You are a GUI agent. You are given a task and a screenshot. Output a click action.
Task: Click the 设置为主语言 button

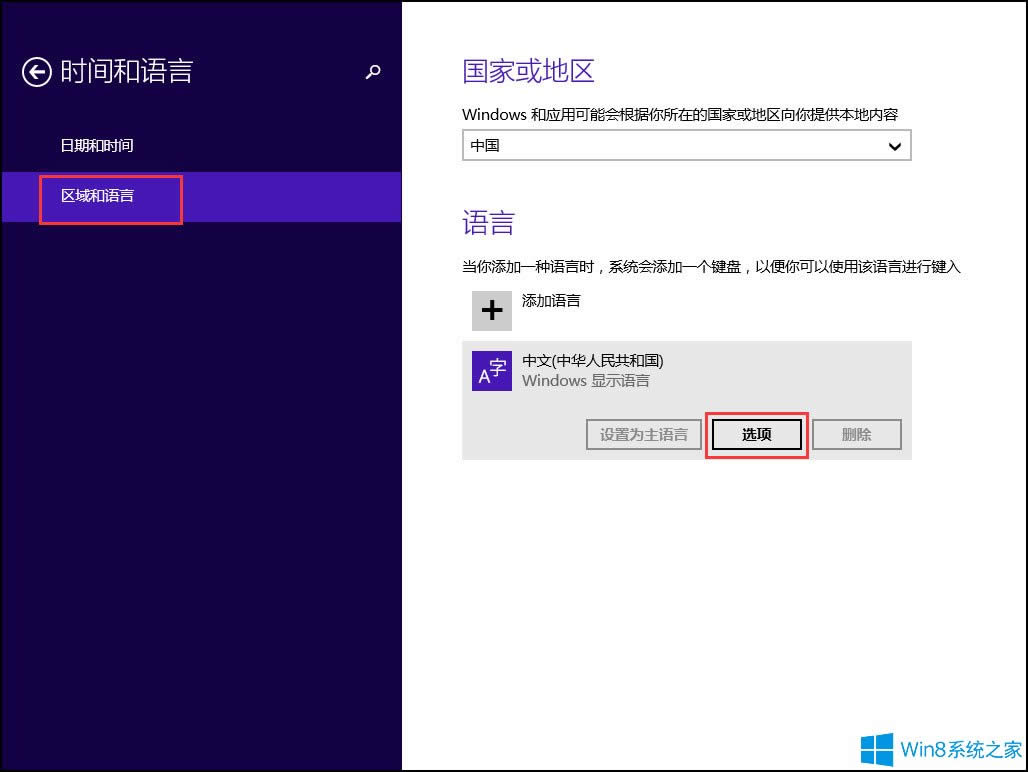click(x=643, y=434)
